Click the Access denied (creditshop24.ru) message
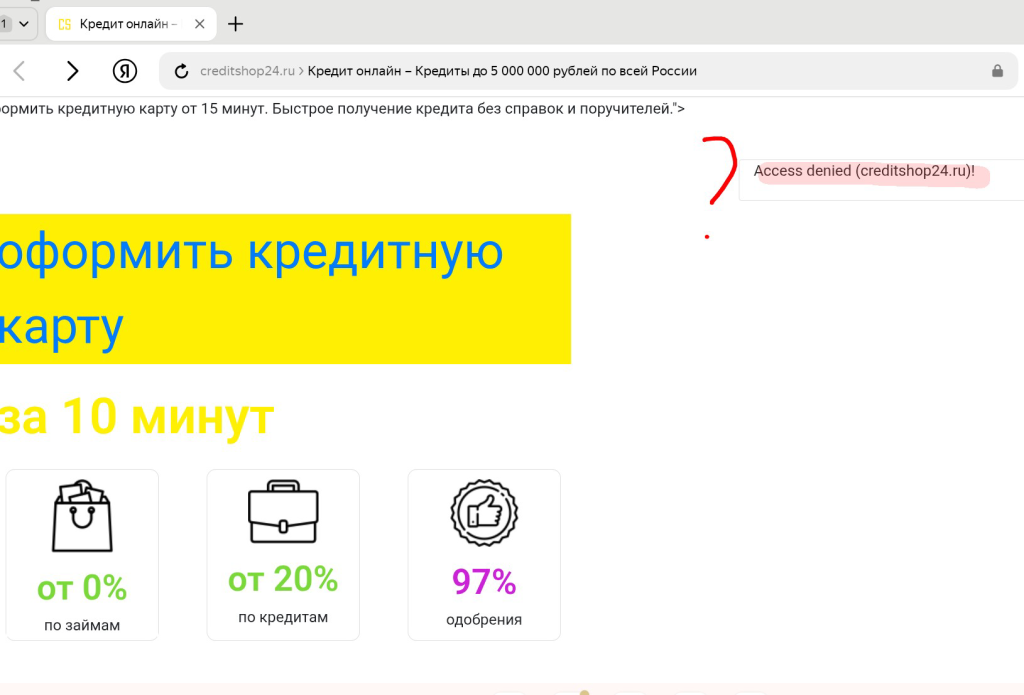1024x695 pixels. (x=864, y=171)
